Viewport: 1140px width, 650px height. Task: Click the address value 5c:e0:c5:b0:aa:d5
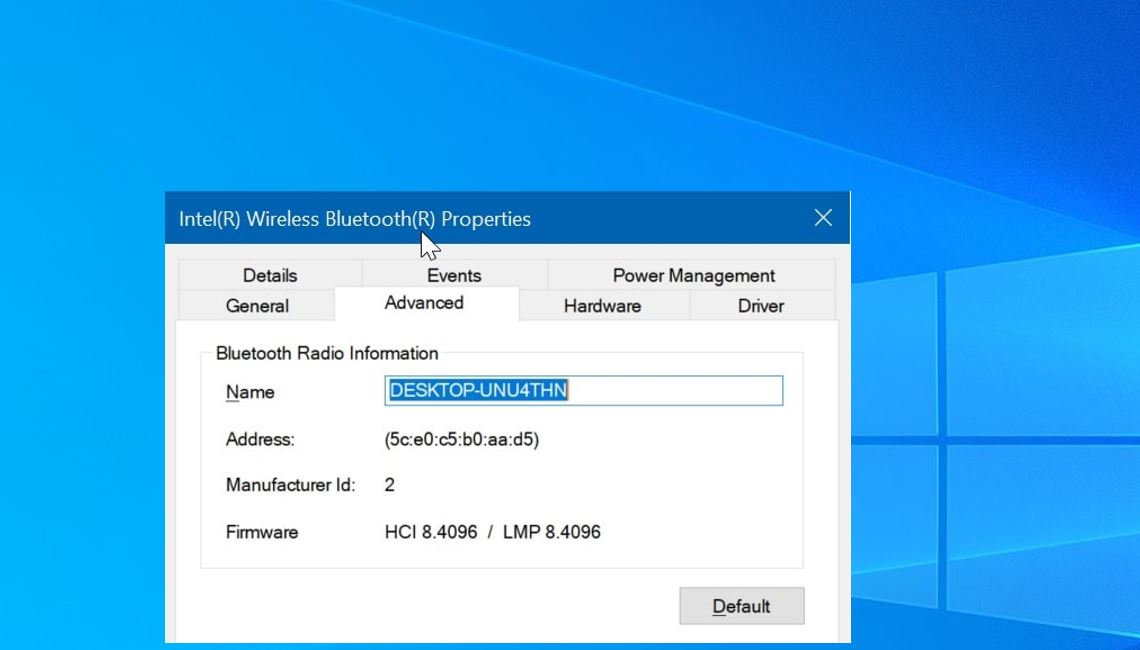(462, 439)
